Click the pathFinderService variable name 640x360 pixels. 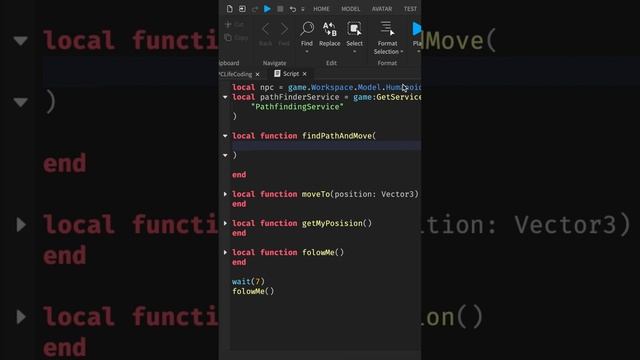(x=300, y=97)
